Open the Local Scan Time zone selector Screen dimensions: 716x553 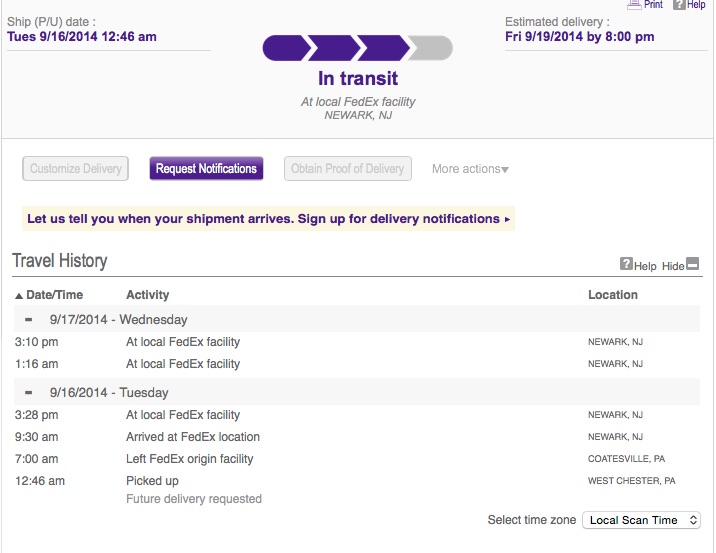[x=641, y=520]
